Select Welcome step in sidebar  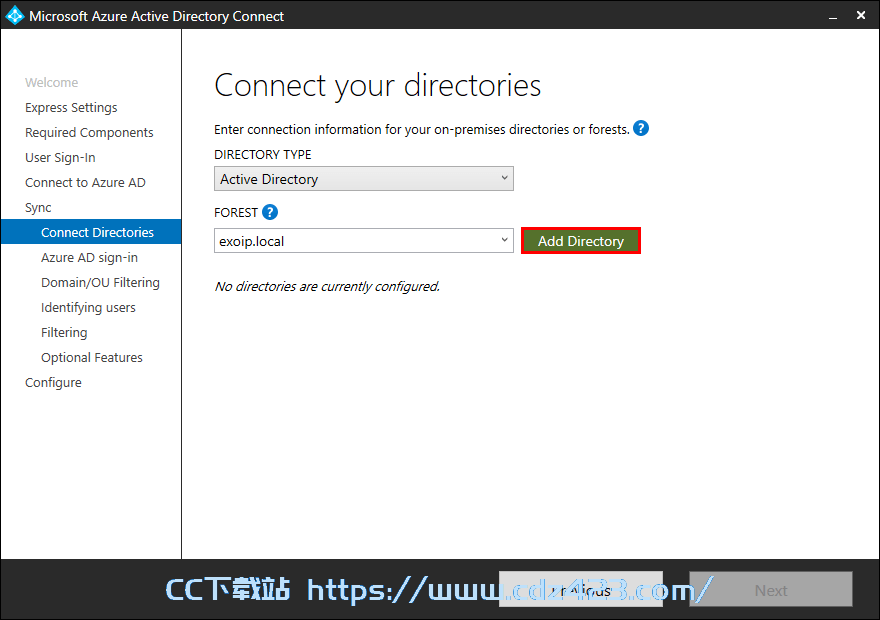pos(52,82)
